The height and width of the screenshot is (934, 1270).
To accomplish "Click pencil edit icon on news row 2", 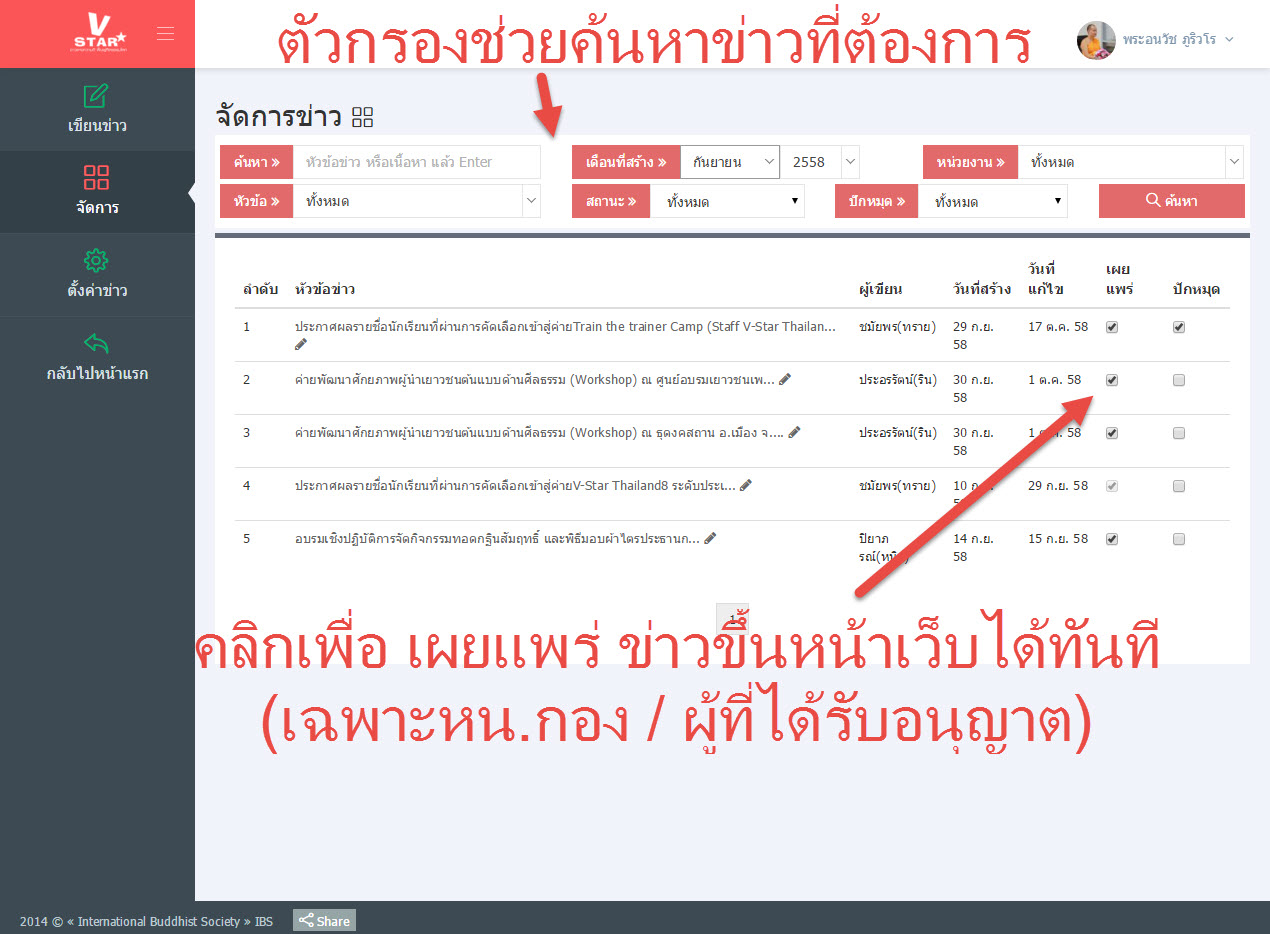I will pos(785,380).
